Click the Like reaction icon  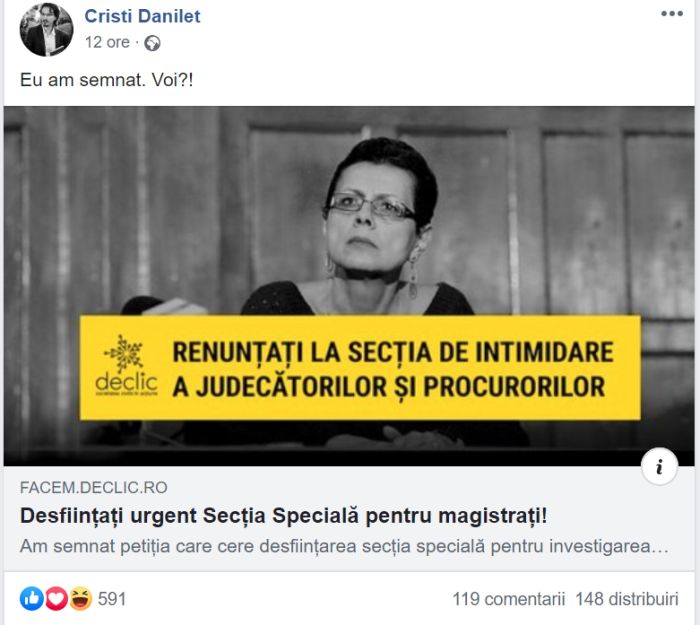tap(32, 599)
